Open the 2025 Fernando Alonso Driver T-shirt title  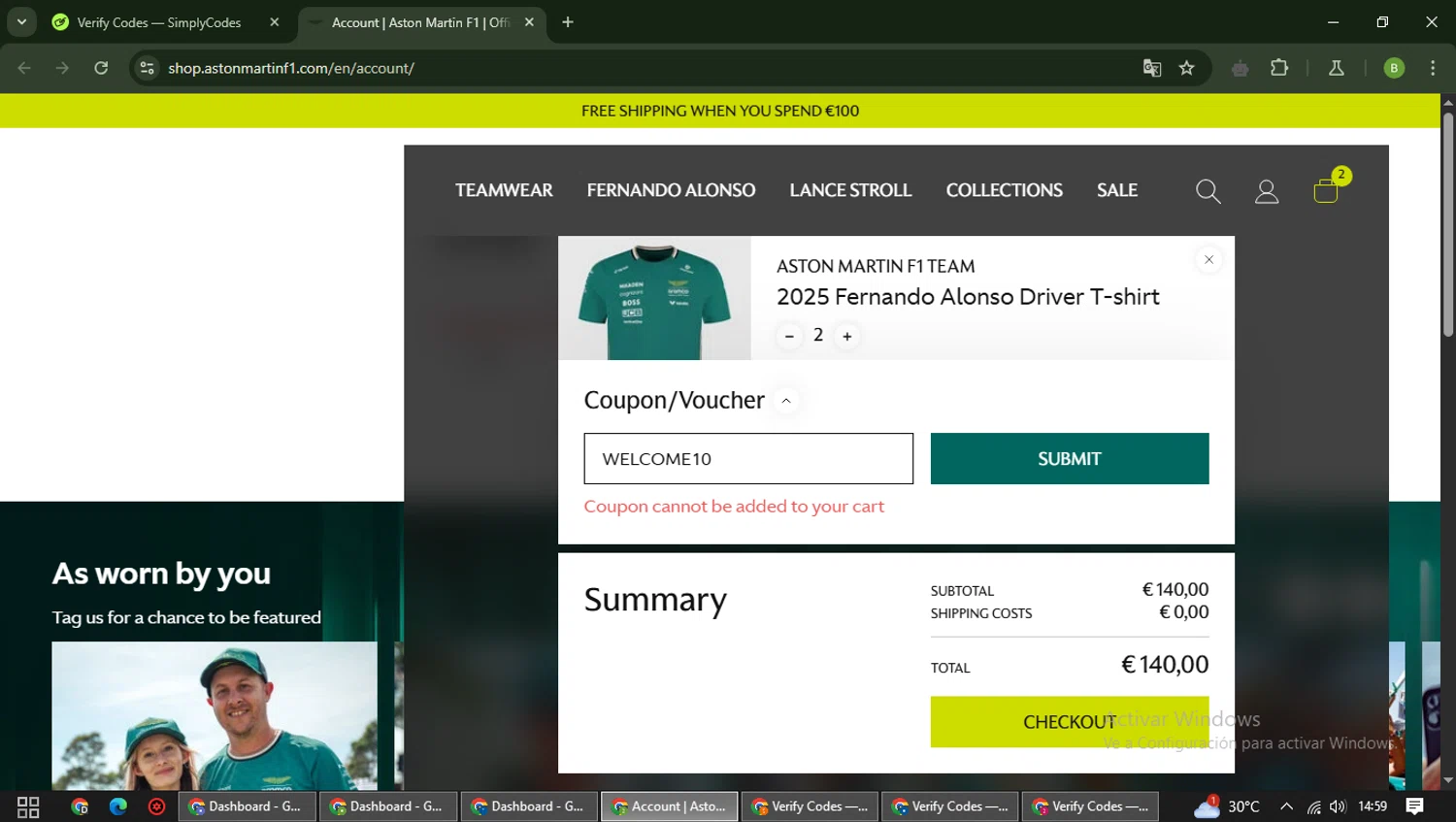[968, 297]
